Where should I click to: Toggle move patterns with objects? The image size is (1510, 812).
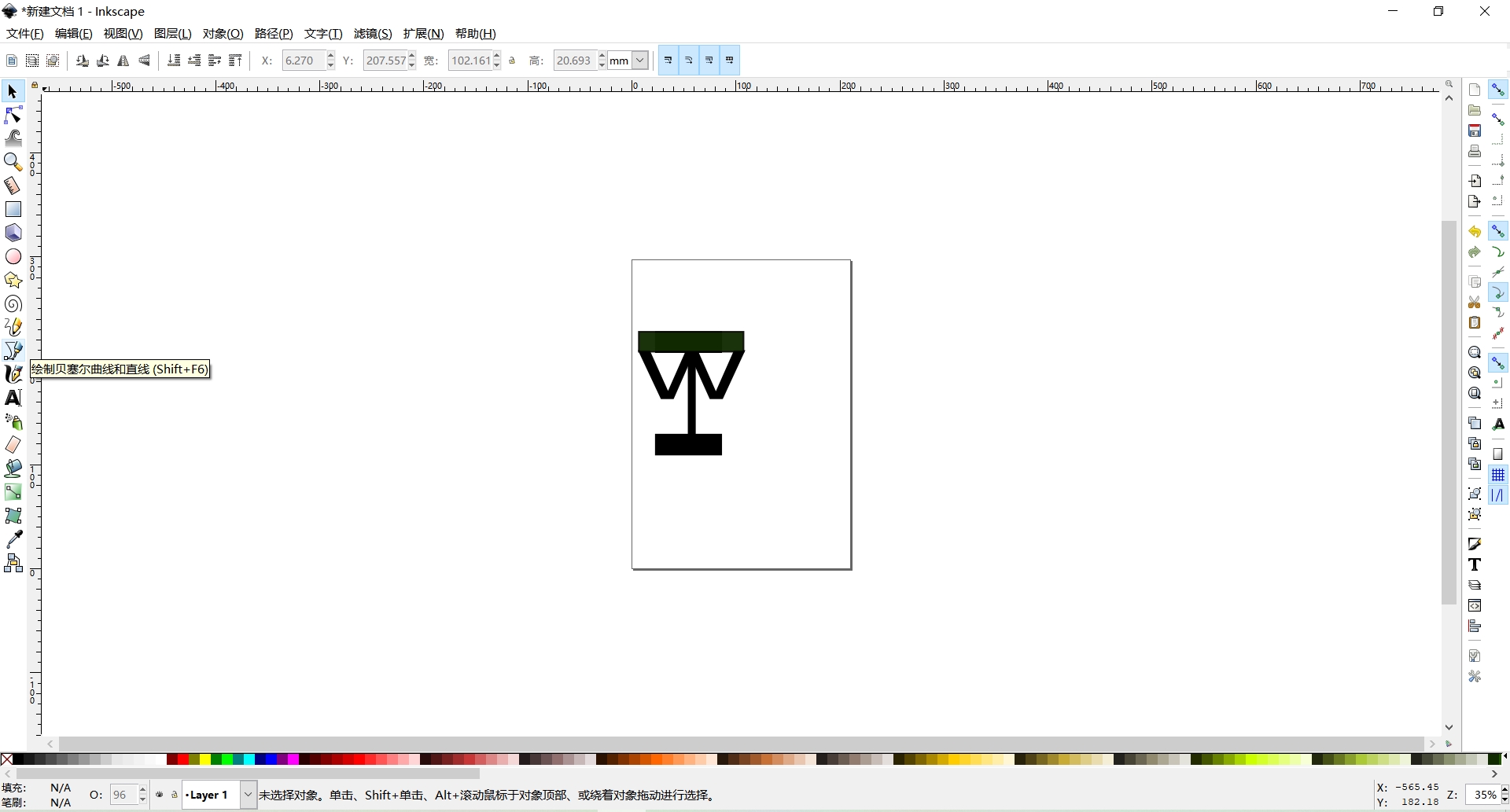tap(730, 61)
